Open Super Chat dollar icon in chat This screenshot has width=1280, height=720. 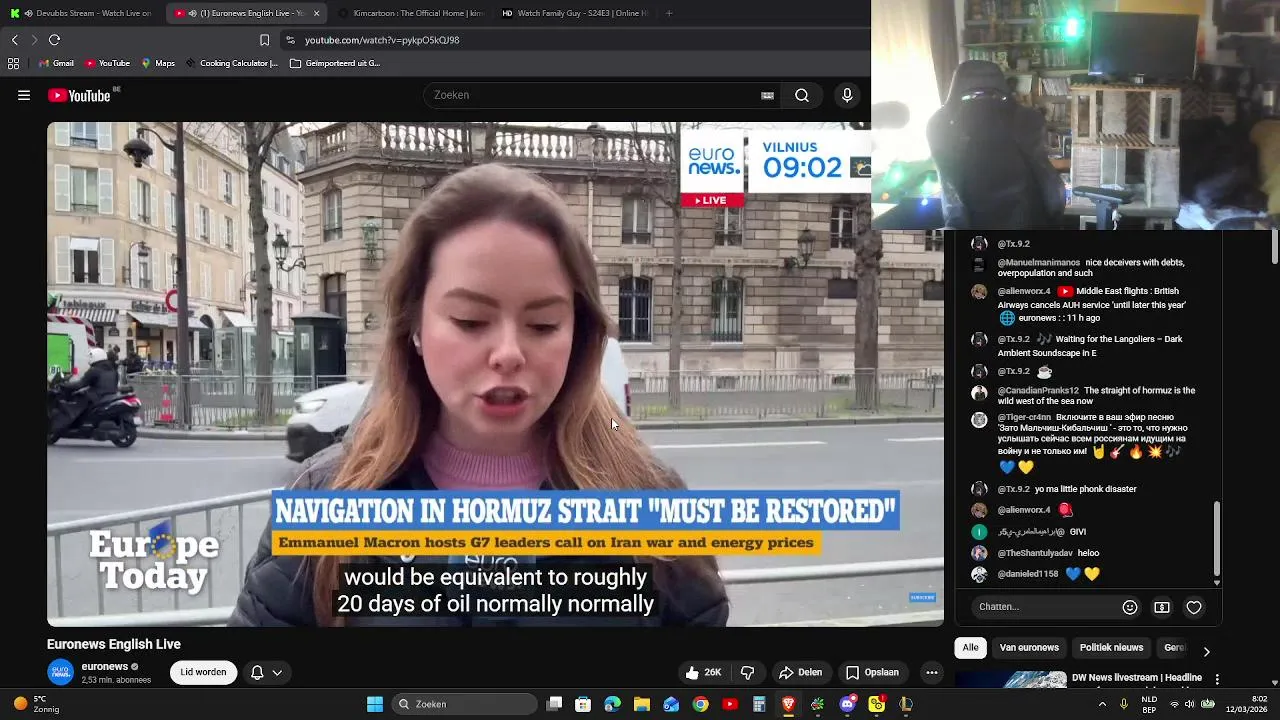(x=1162, y=607)
